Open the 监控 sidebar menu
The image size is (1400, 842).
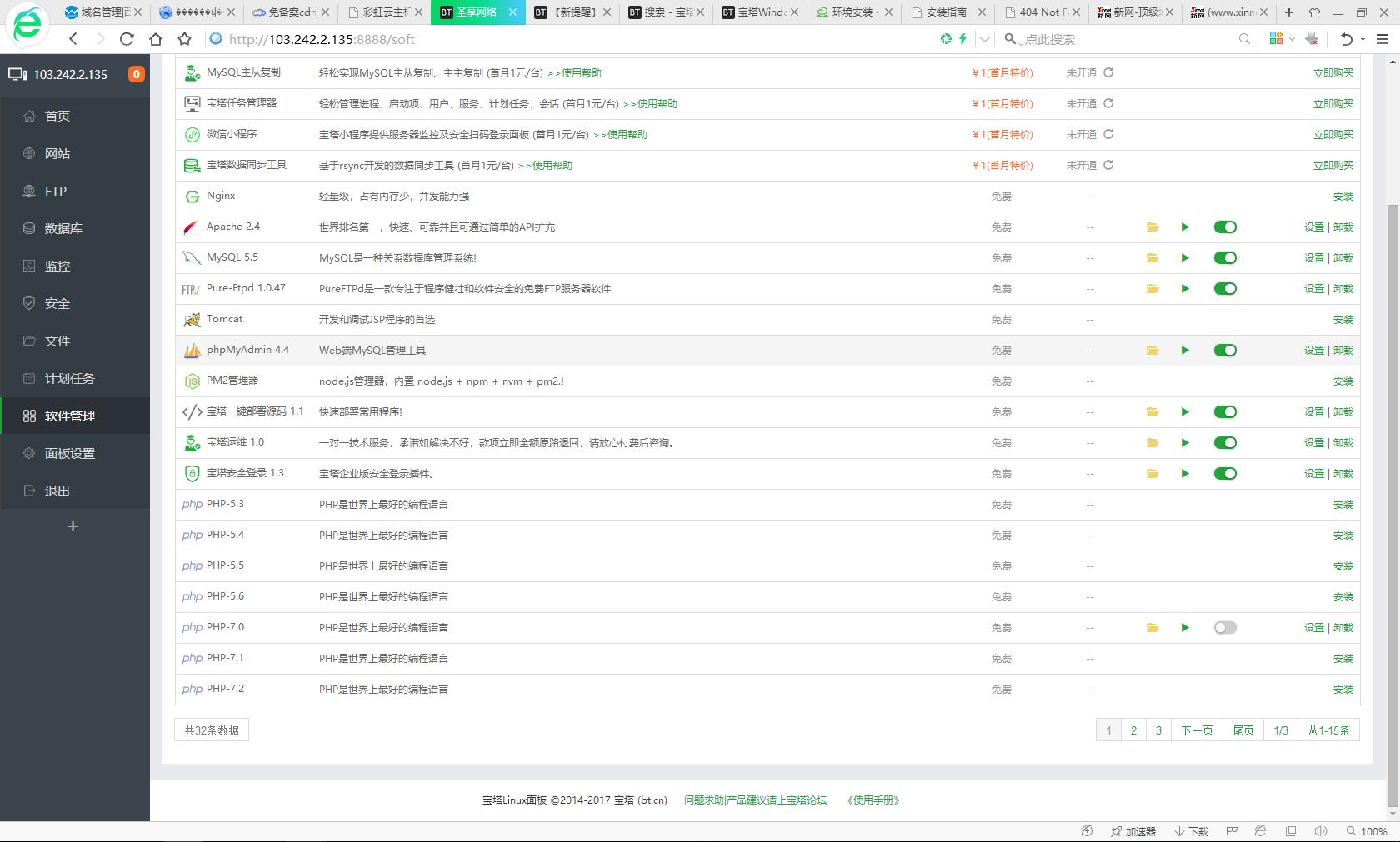click(75, 266)
